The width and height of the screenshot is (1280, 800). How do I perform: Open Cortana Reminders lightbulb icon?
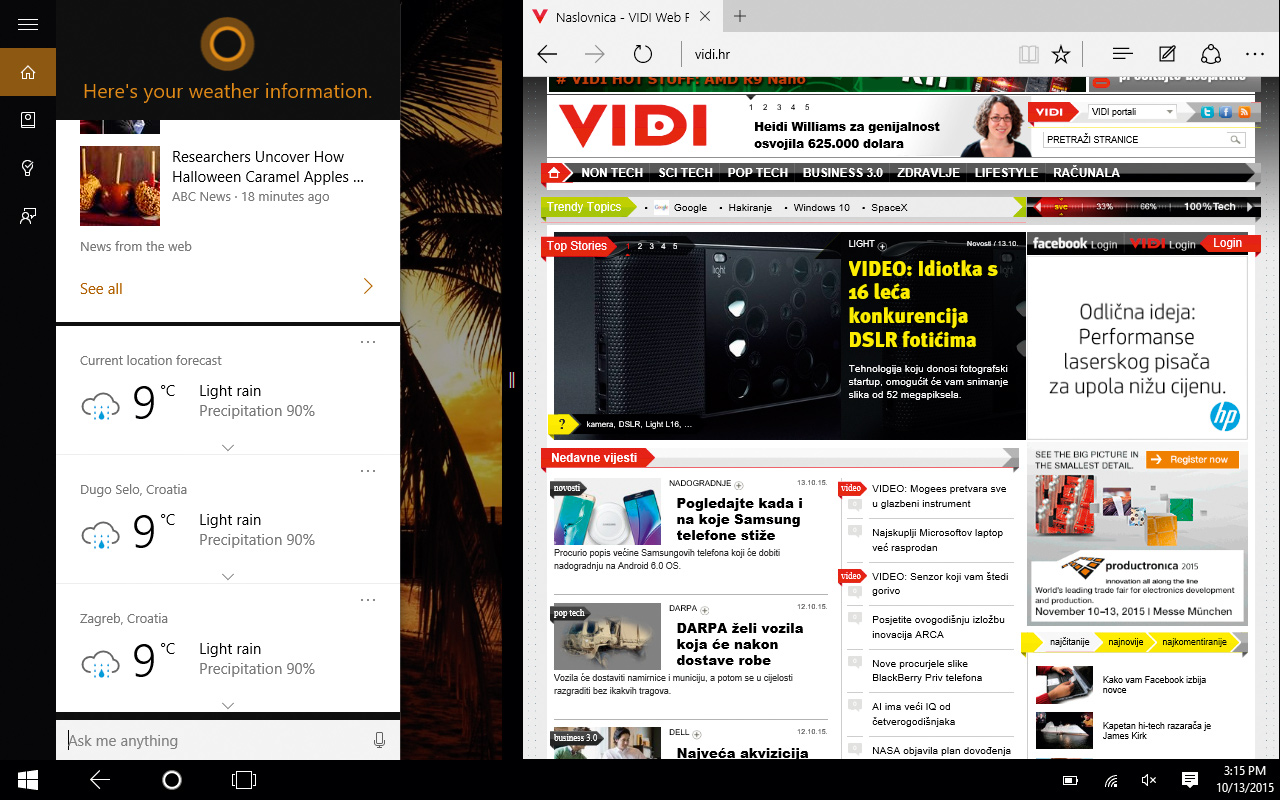click(28, 168)
